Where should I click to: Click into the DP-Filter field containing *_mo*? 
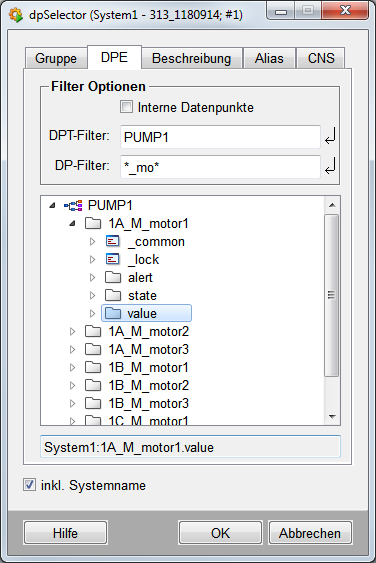point(220,167)
